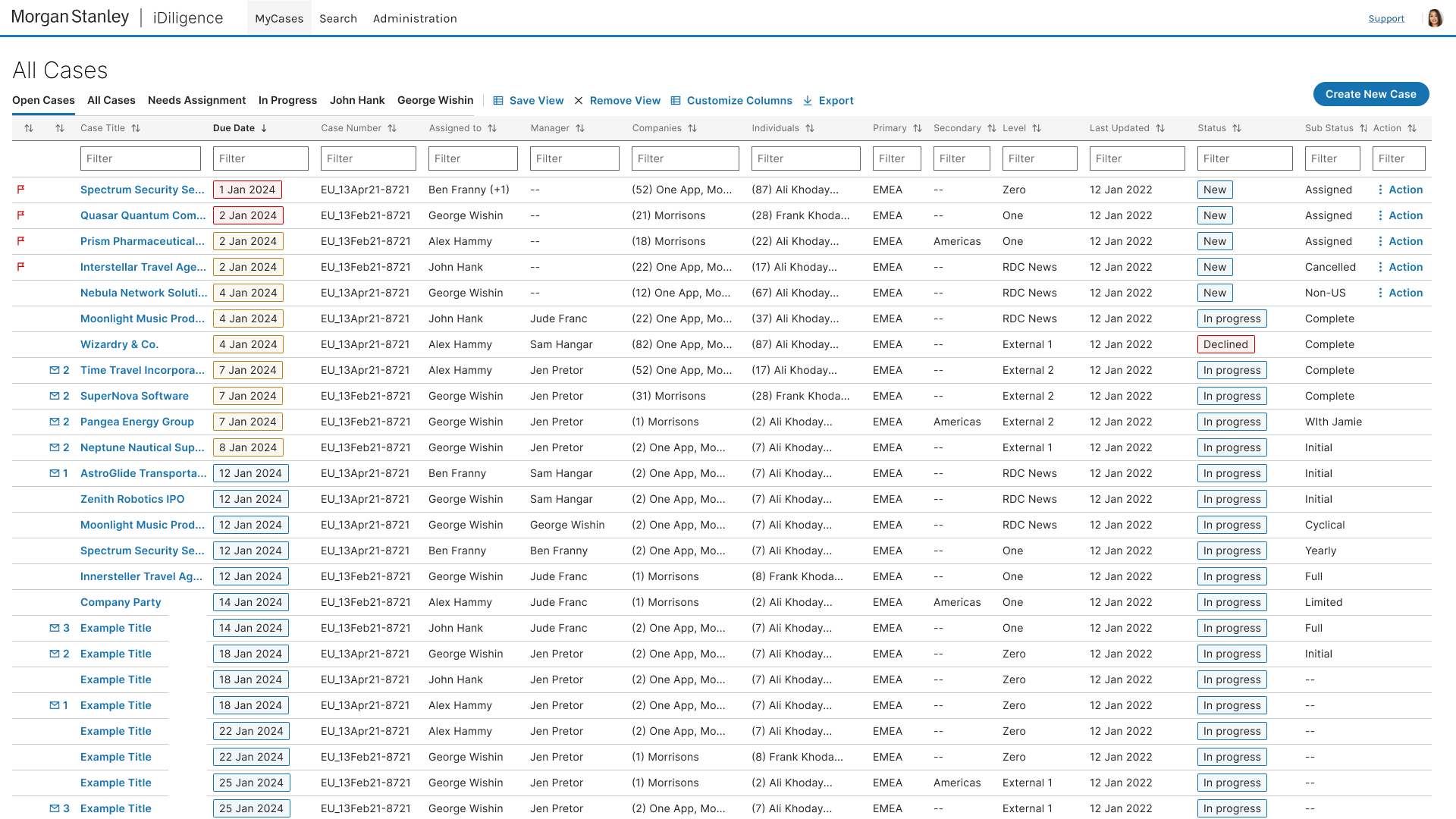Open Wizardry & Co. case link
Screen dimensions: 1456x819
(119, 344)
